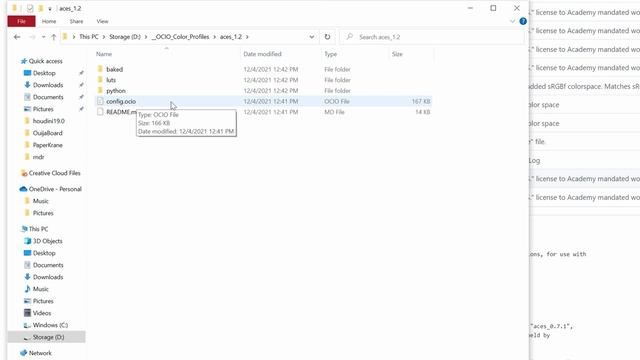Screen dimensions: 640x360
Task: Click "Log" in background window
Action: point(535,160)
